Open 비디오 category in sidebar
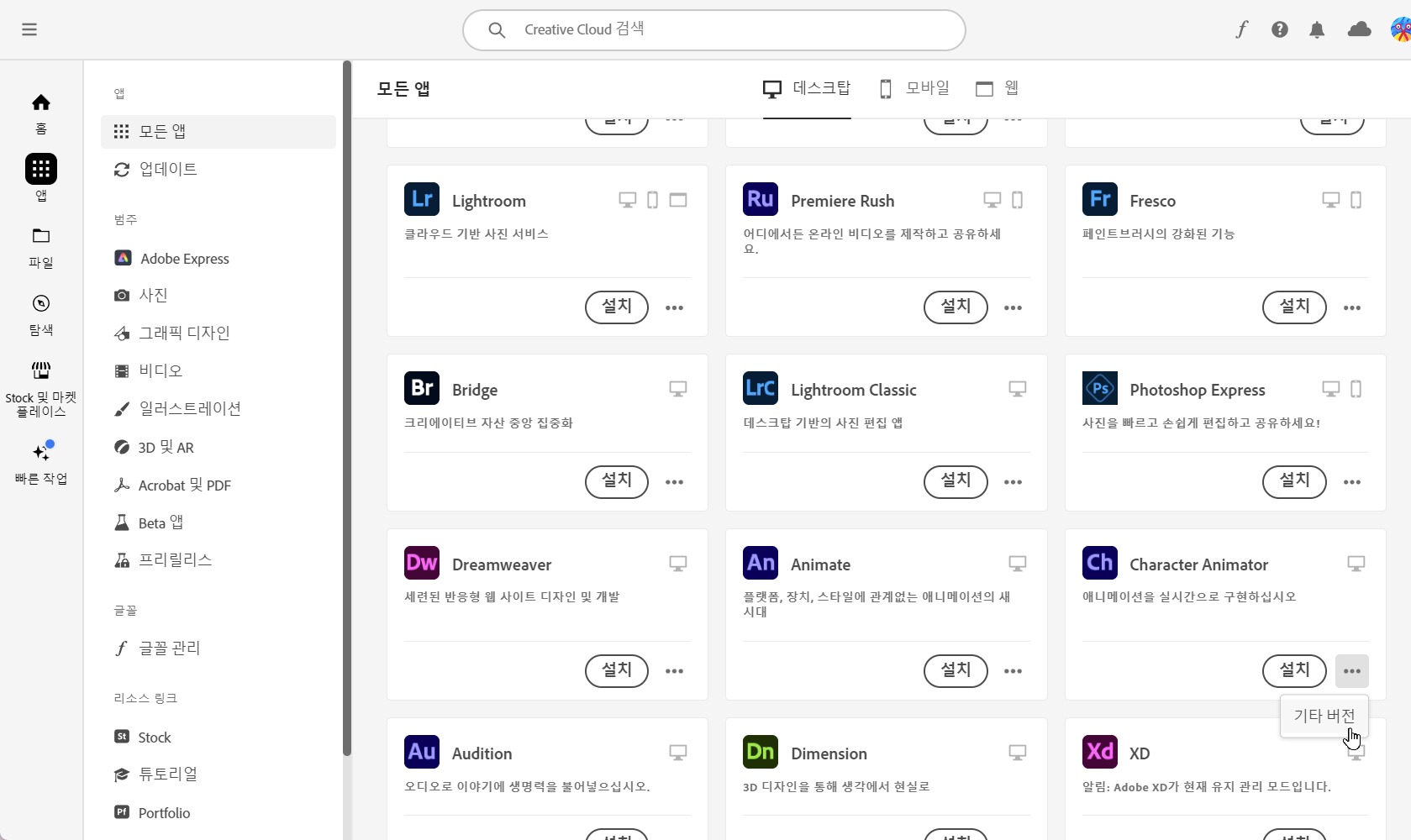1411x840 pixels. point(218,371)
